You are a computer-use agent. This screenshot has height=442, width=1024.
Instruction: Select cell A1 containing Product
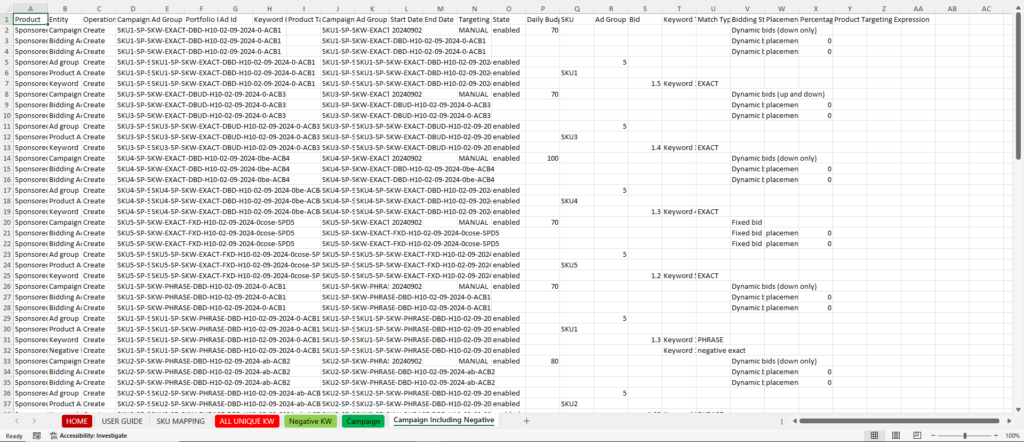(30, 19)
